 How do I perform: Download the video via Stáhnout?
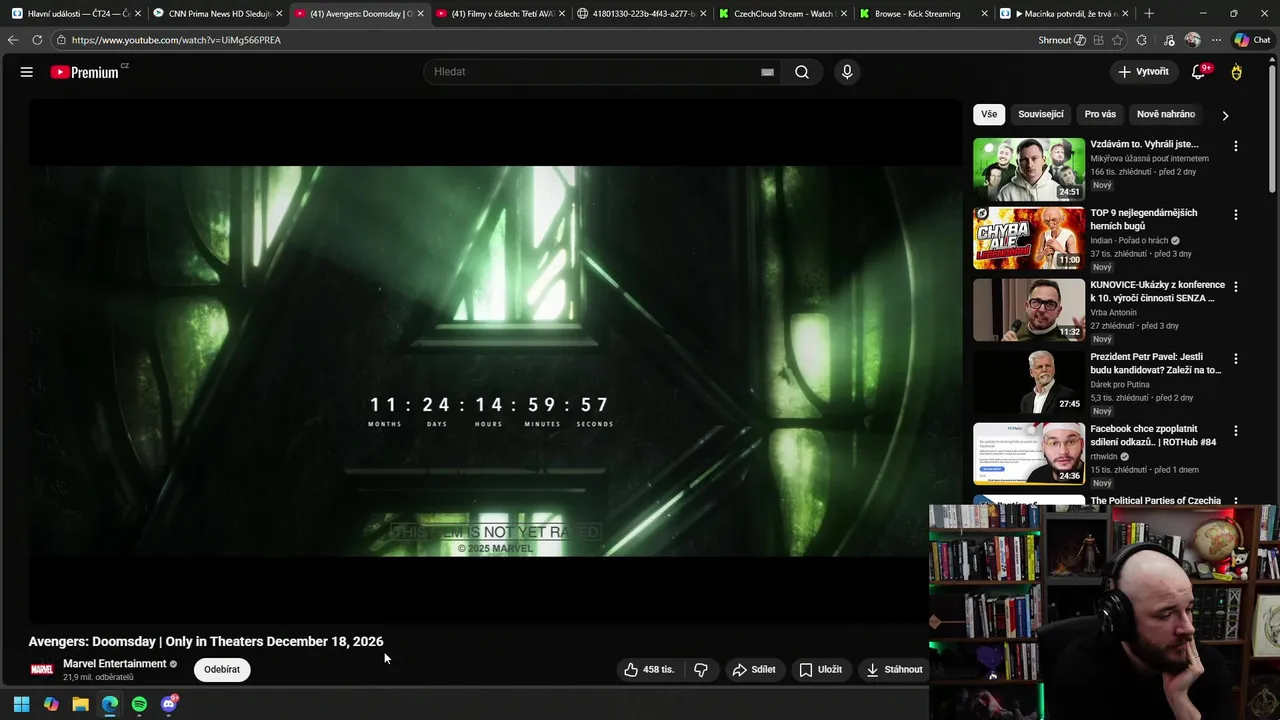pos(894,670)
